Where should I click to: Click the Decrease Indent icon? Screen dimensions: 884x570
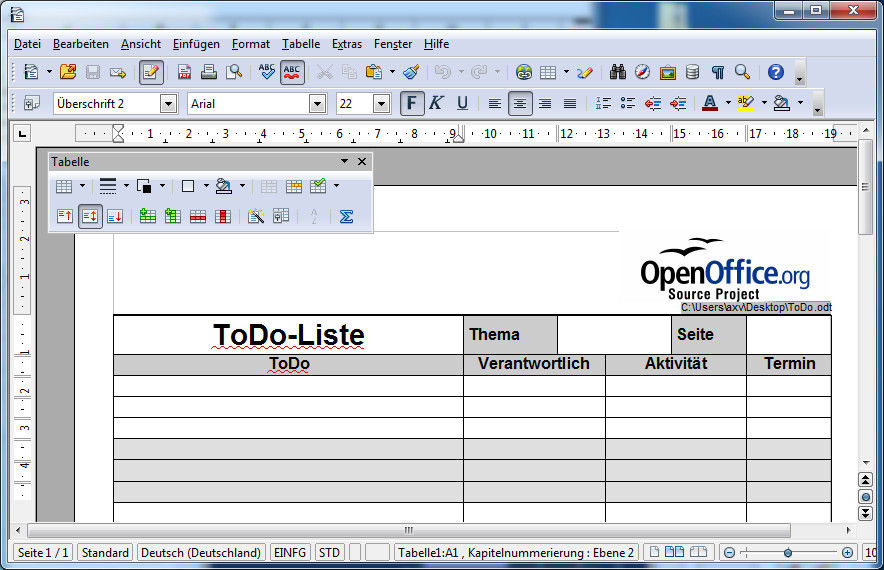click(653, 103)
